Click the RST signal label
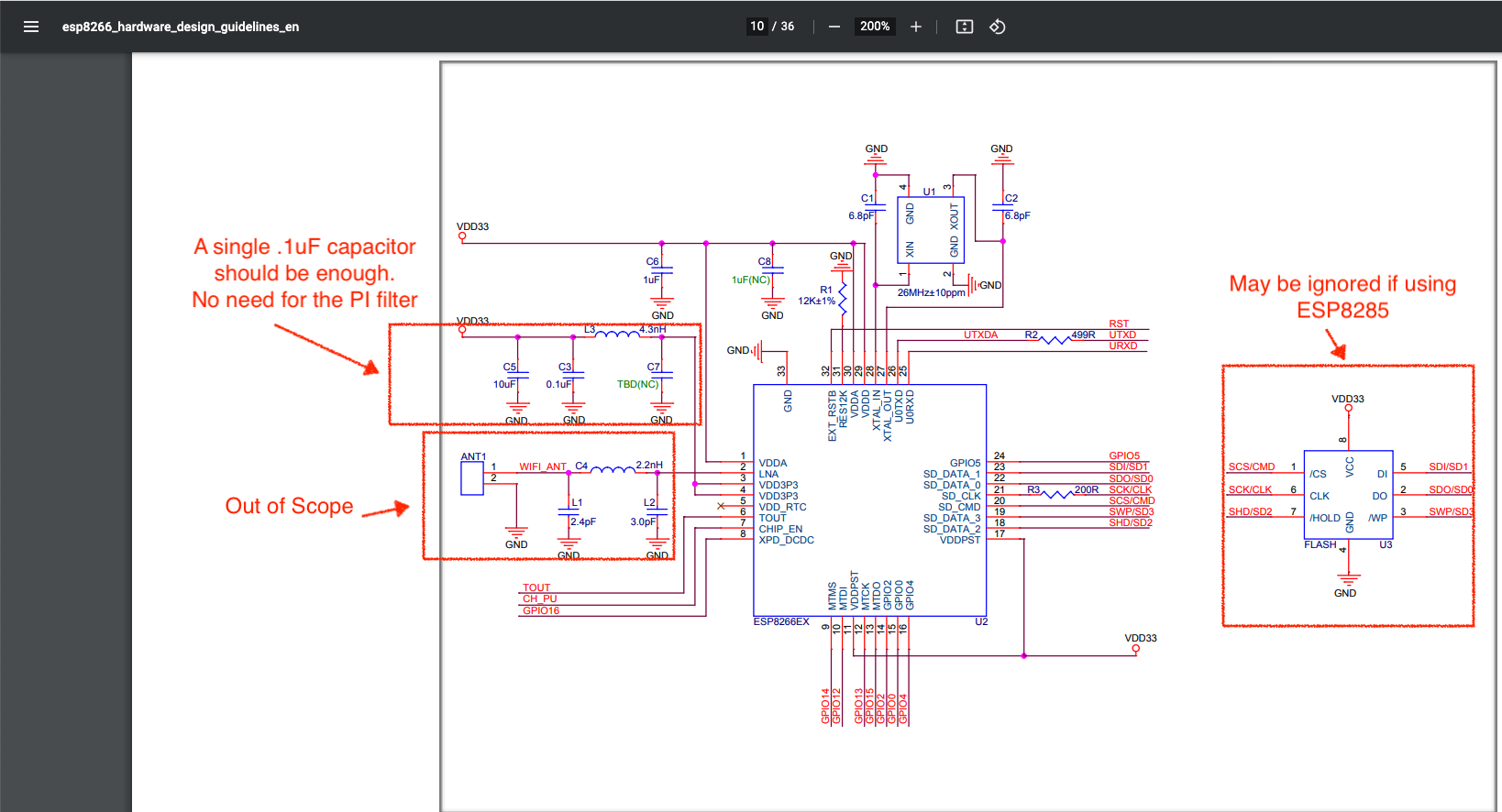The image size is (1502, 812). pyautogui.click(x=1119, y=324)
